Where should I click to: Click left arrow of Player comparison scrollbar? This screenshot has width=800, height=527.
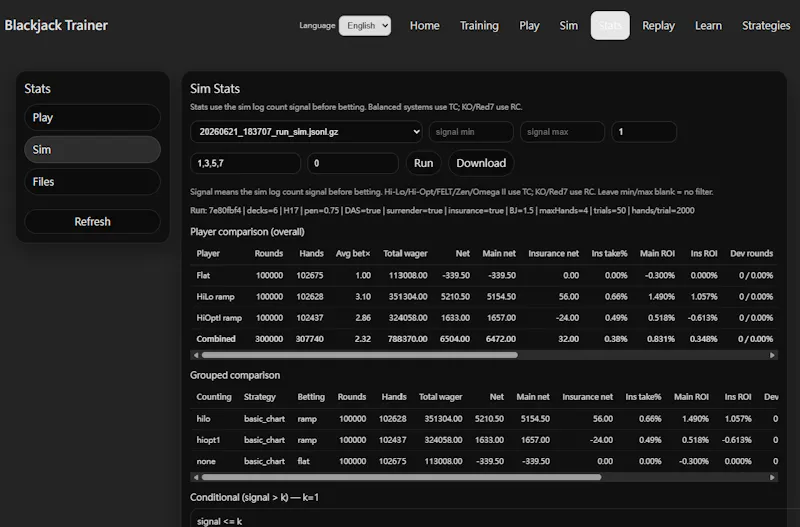coord(196,355)
